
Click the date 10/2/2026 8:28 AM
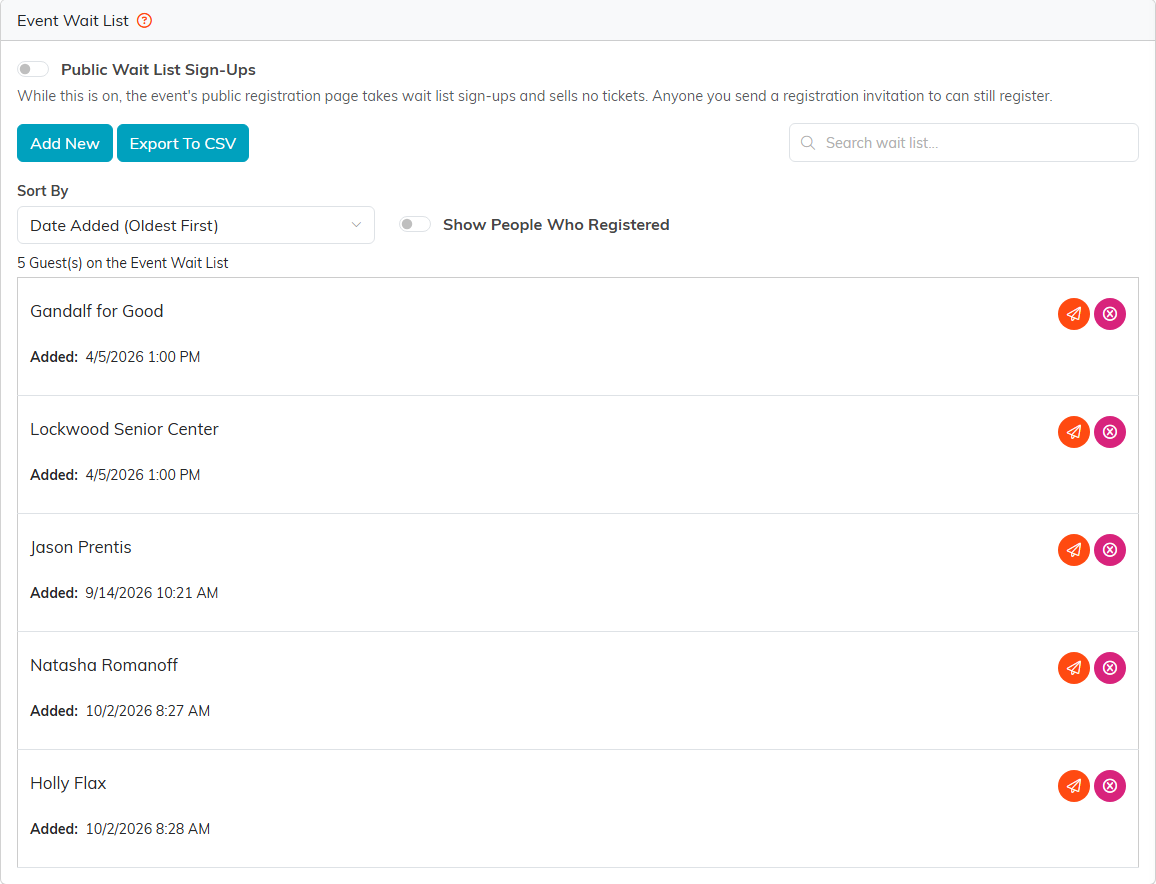[x=148, y=829]
